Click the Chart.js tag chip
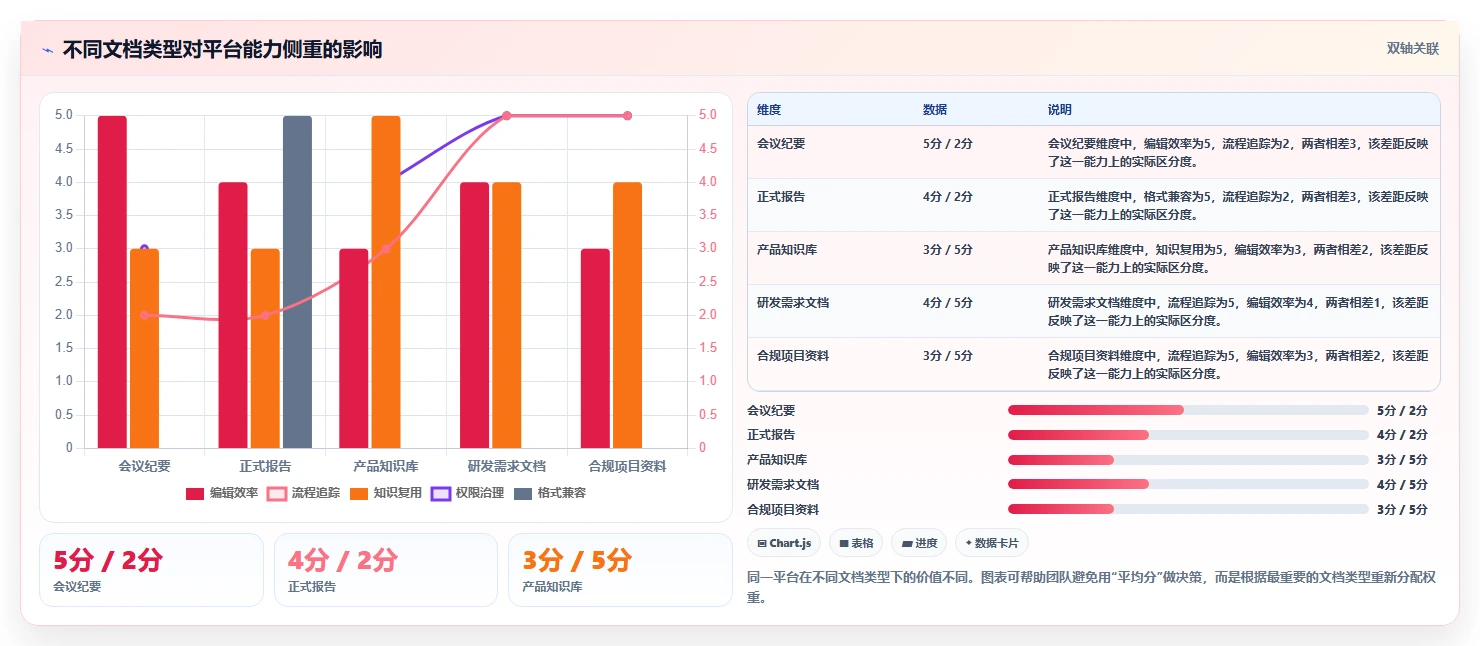 pyautogui.click(x=784, y=543)
